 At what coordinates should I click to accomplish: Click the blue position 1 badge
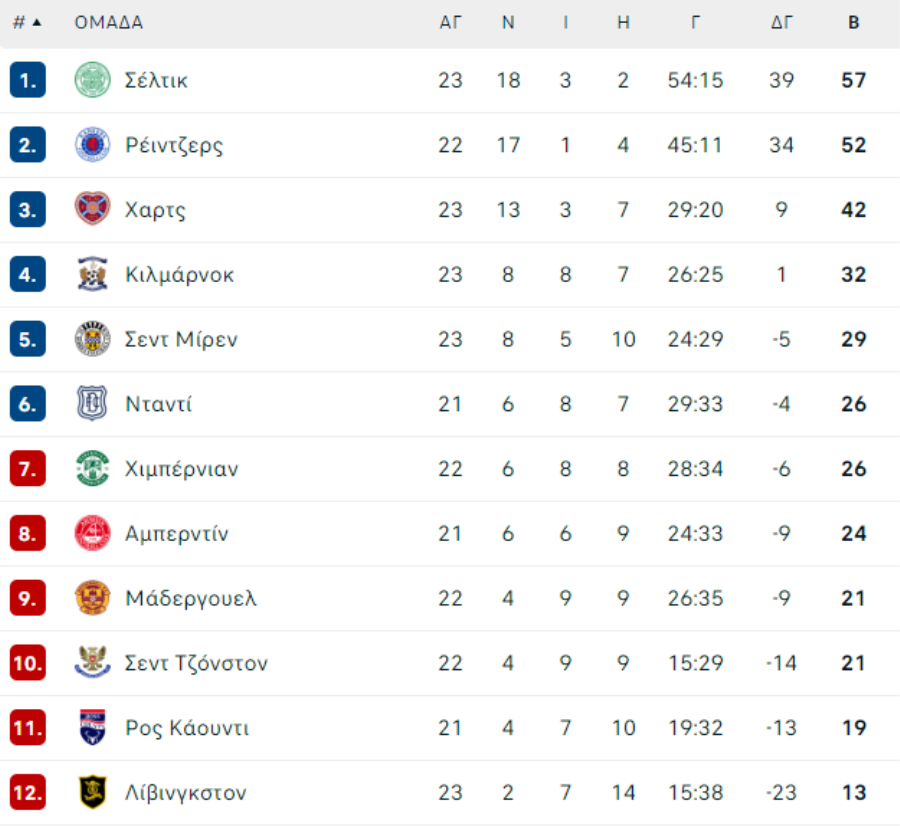pyautogui.click(x=28, y=80)
